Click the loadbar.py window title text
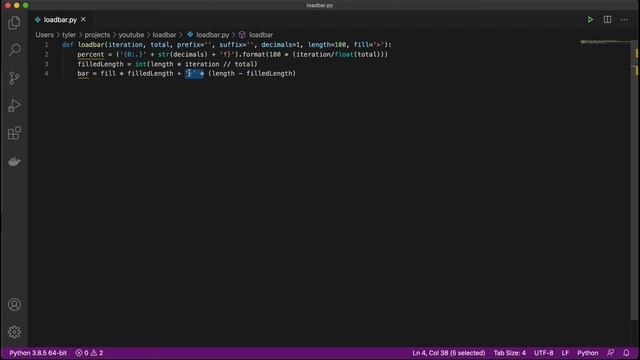 (320, 5)
